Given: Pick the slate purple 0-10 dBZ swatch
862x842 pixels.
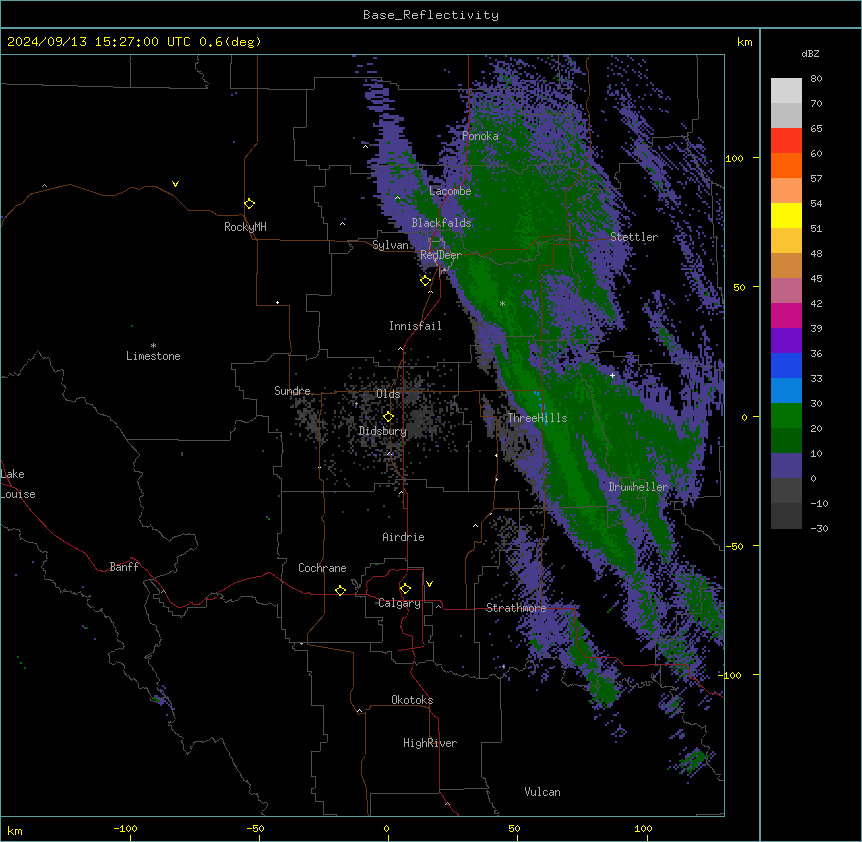Looking at the screenshot, I should (786, 466).
